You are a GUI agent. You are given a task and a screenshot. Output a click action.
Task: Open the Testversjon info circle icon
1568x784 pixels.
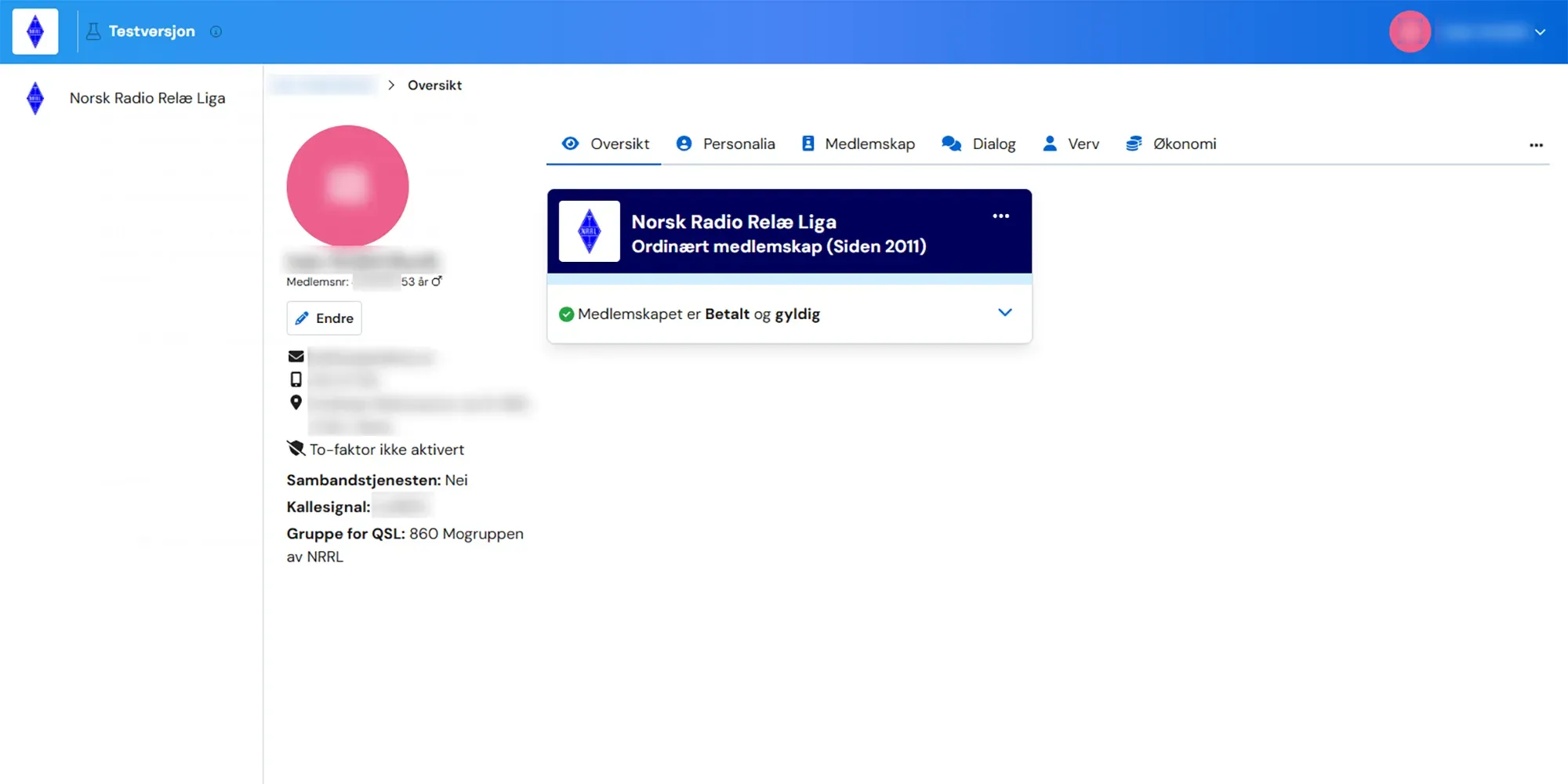(x=216, y=31)
